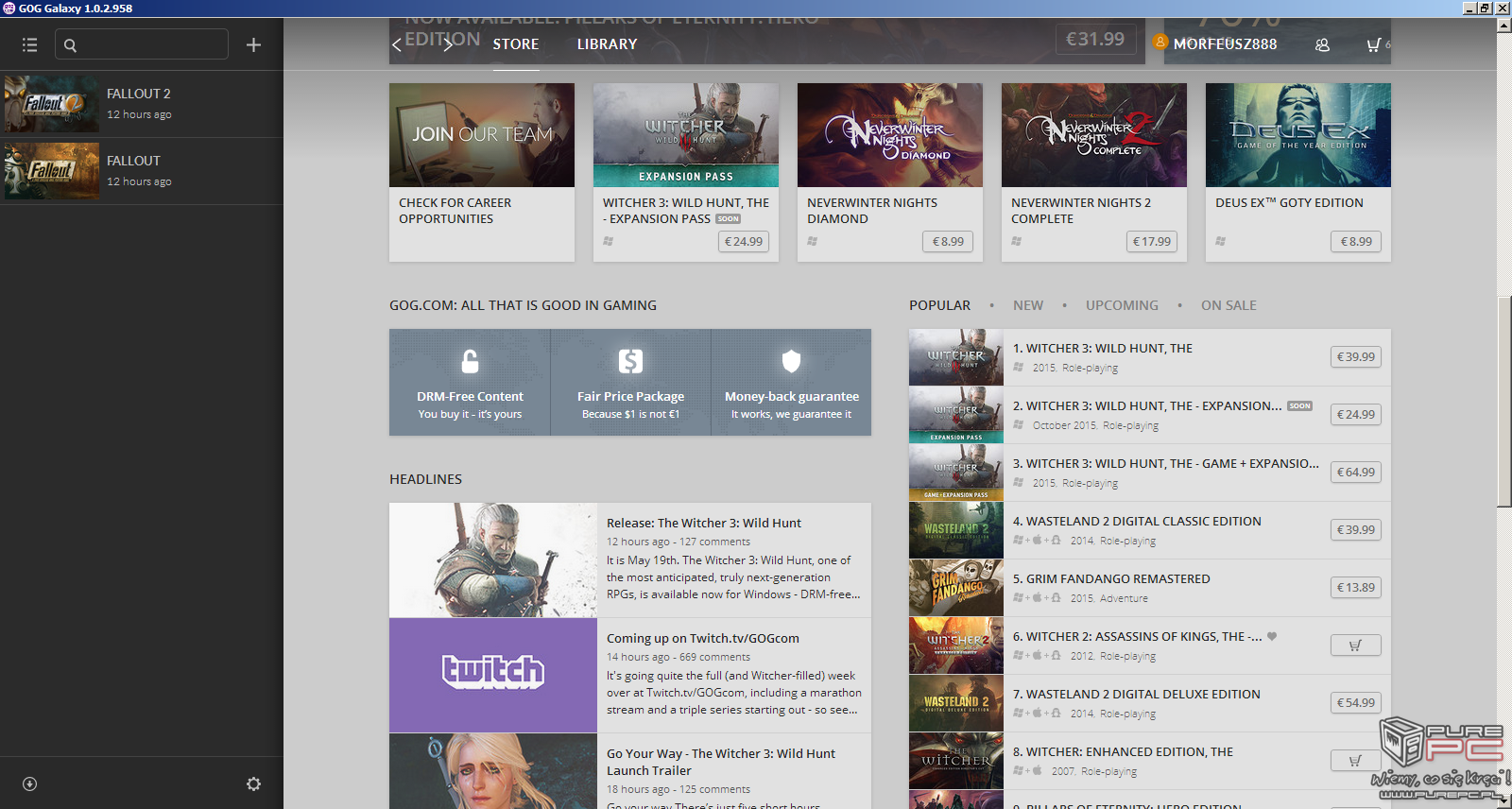Open Grim Fandango Remastered listing
The height and width of the screenshot is (809, 1512).
pyautogui.click(x=1150, y=588)
